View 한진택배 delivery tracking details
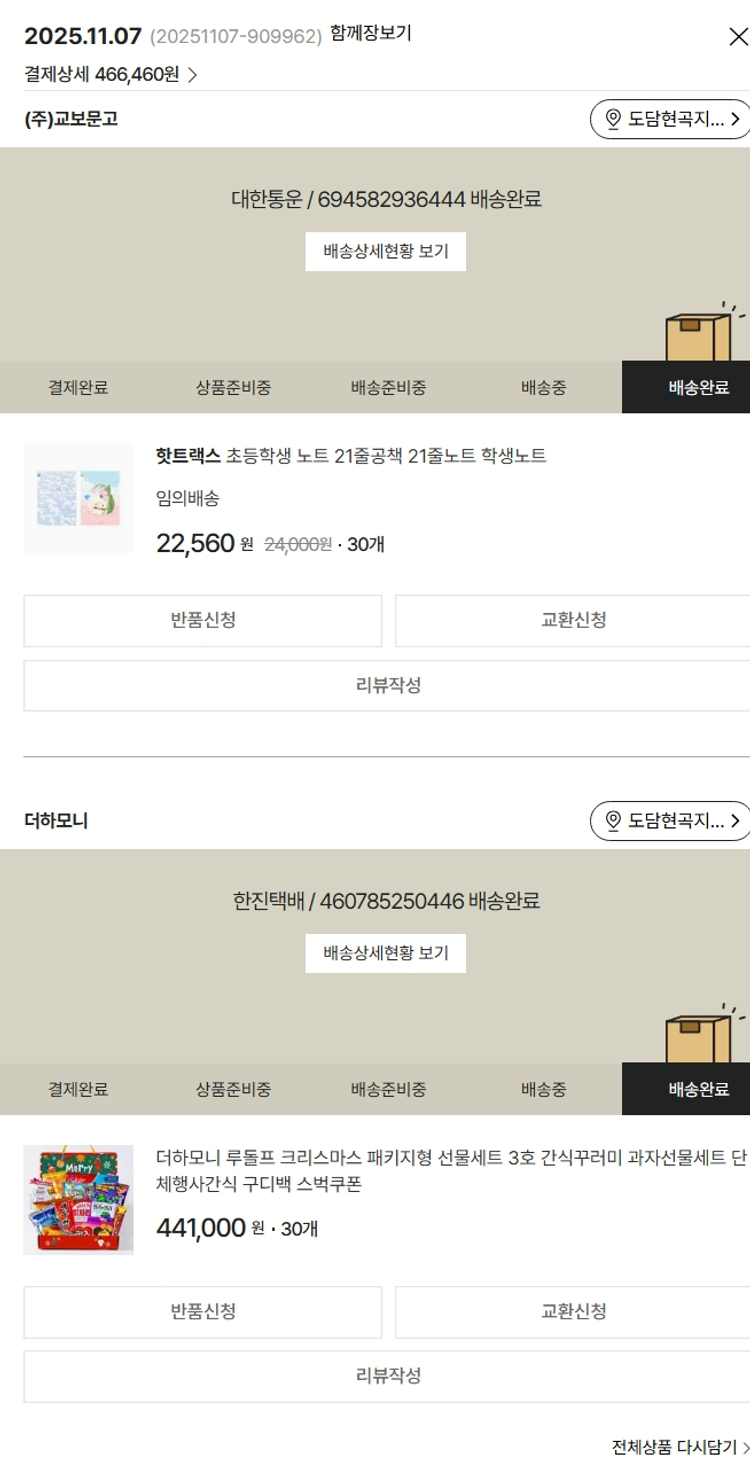Screen dimensions: 750x1471 [x=385, y=953]
